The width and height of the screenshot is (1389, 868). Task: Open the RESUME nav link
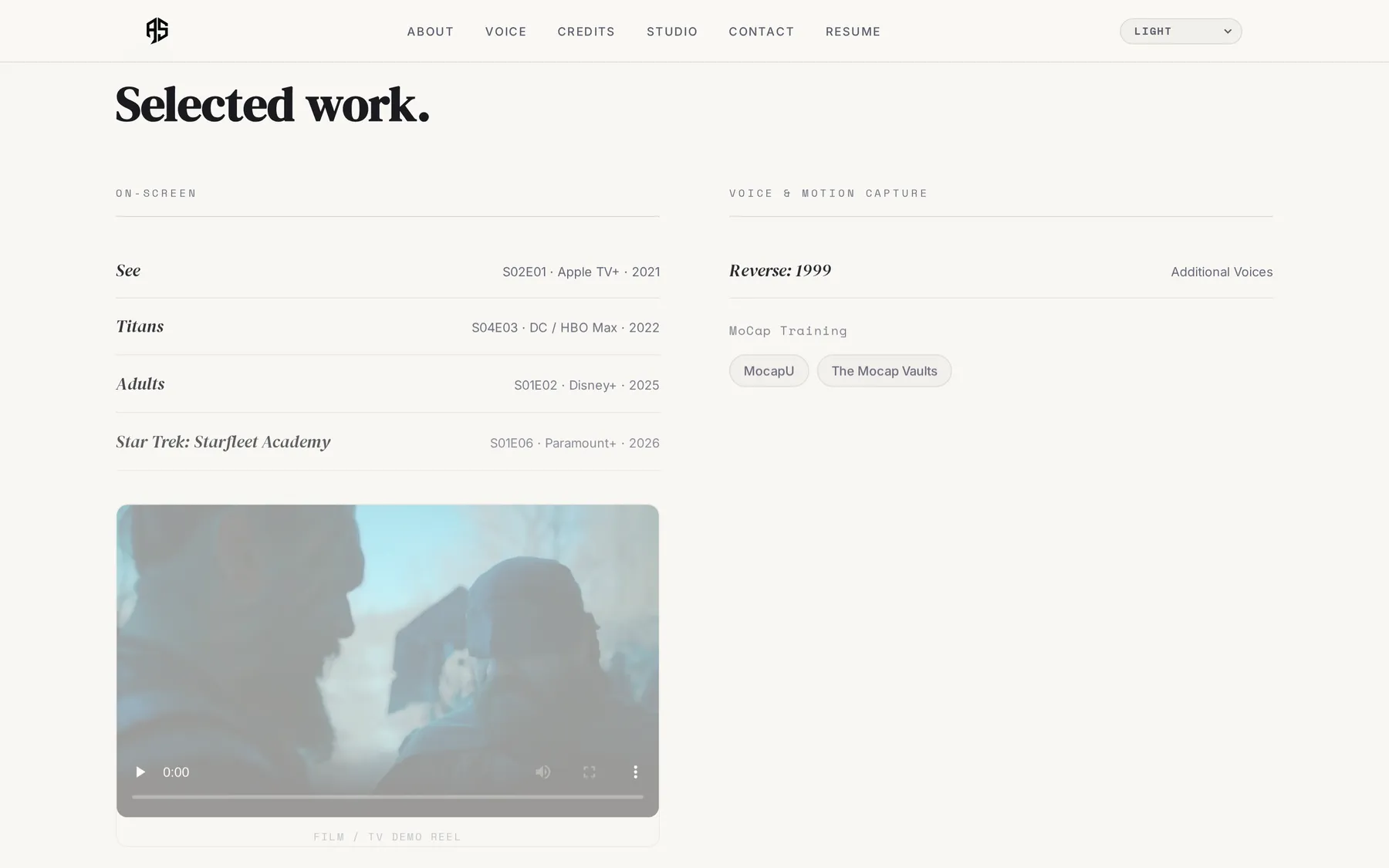pyautogui.click(x=853, y=32)
